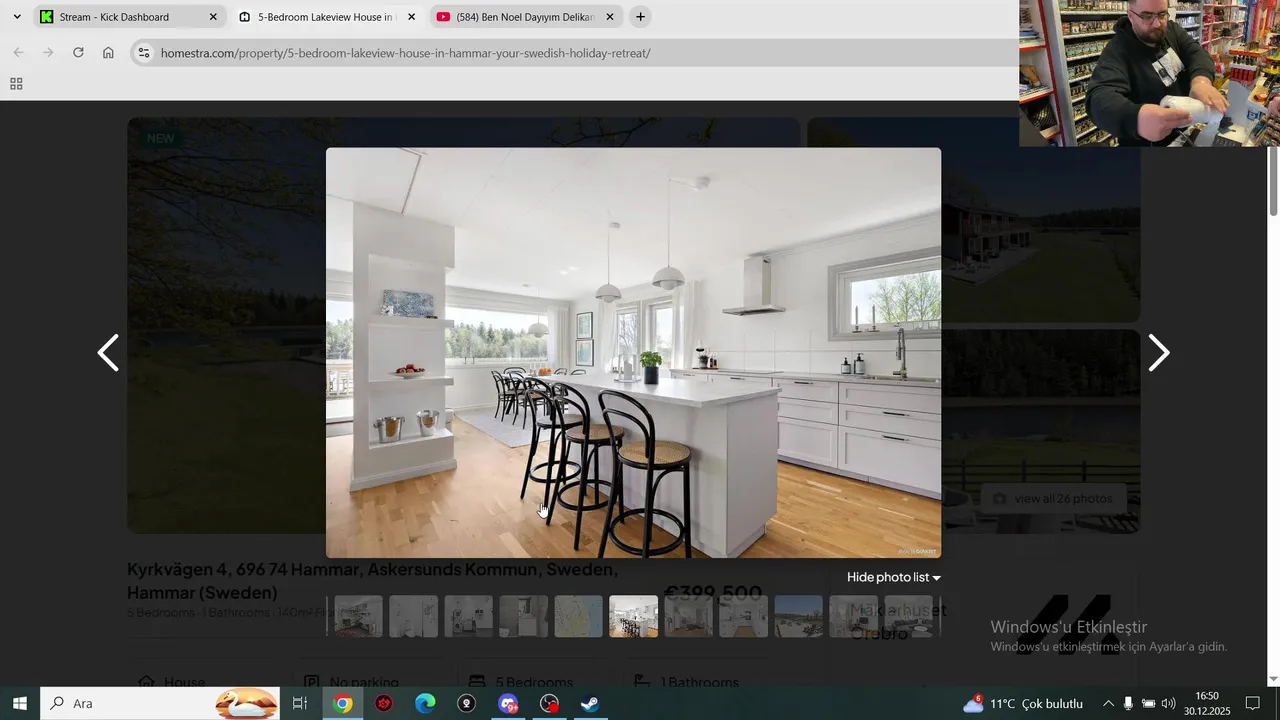The width and height of the screenshot is (1280, 720).
Task: Open the browser home page
Action: pyautogui.click(x=108, y=53)
